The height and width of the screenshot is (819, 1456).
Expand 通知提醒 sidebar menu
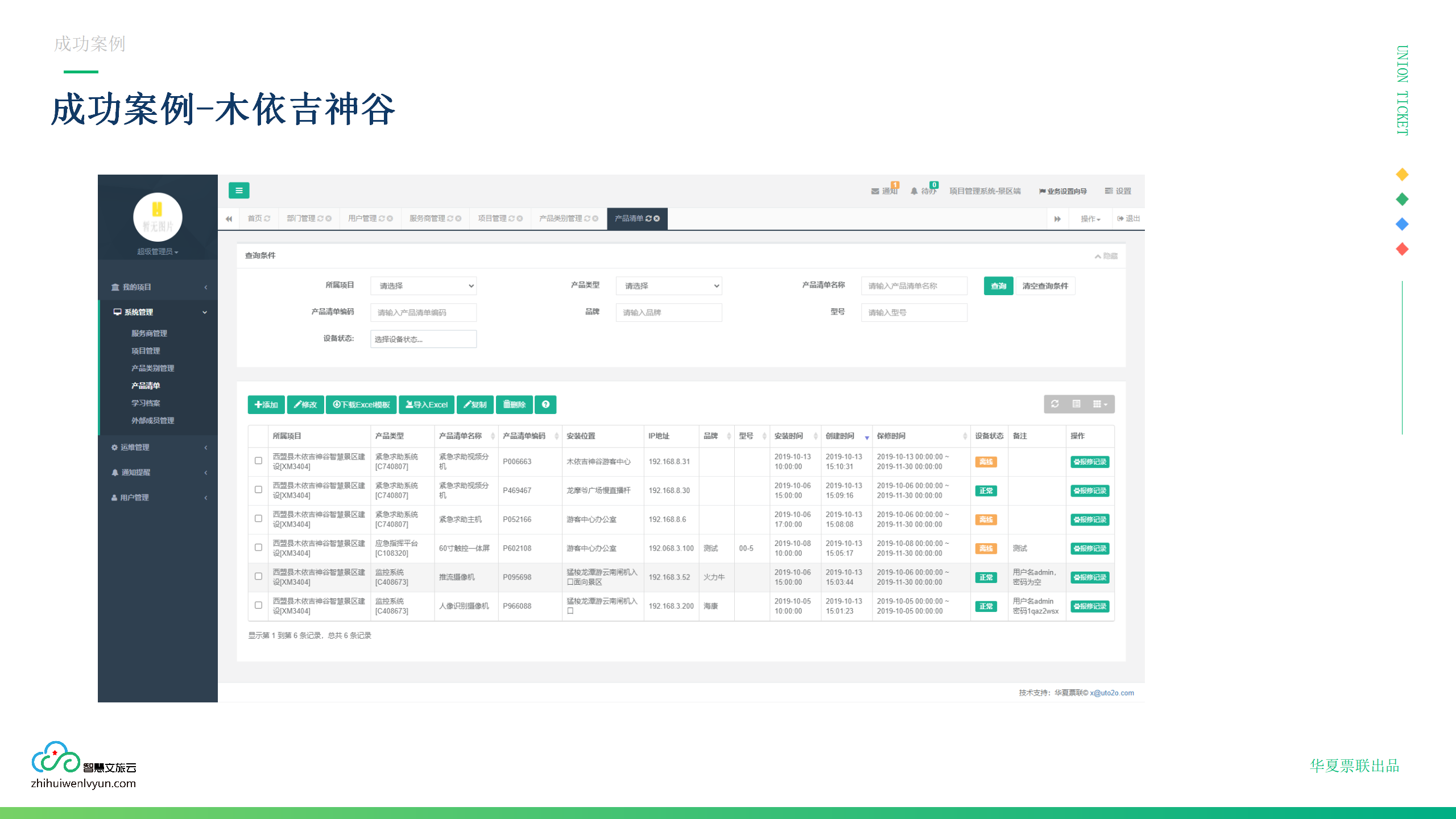tap(159, 473)
